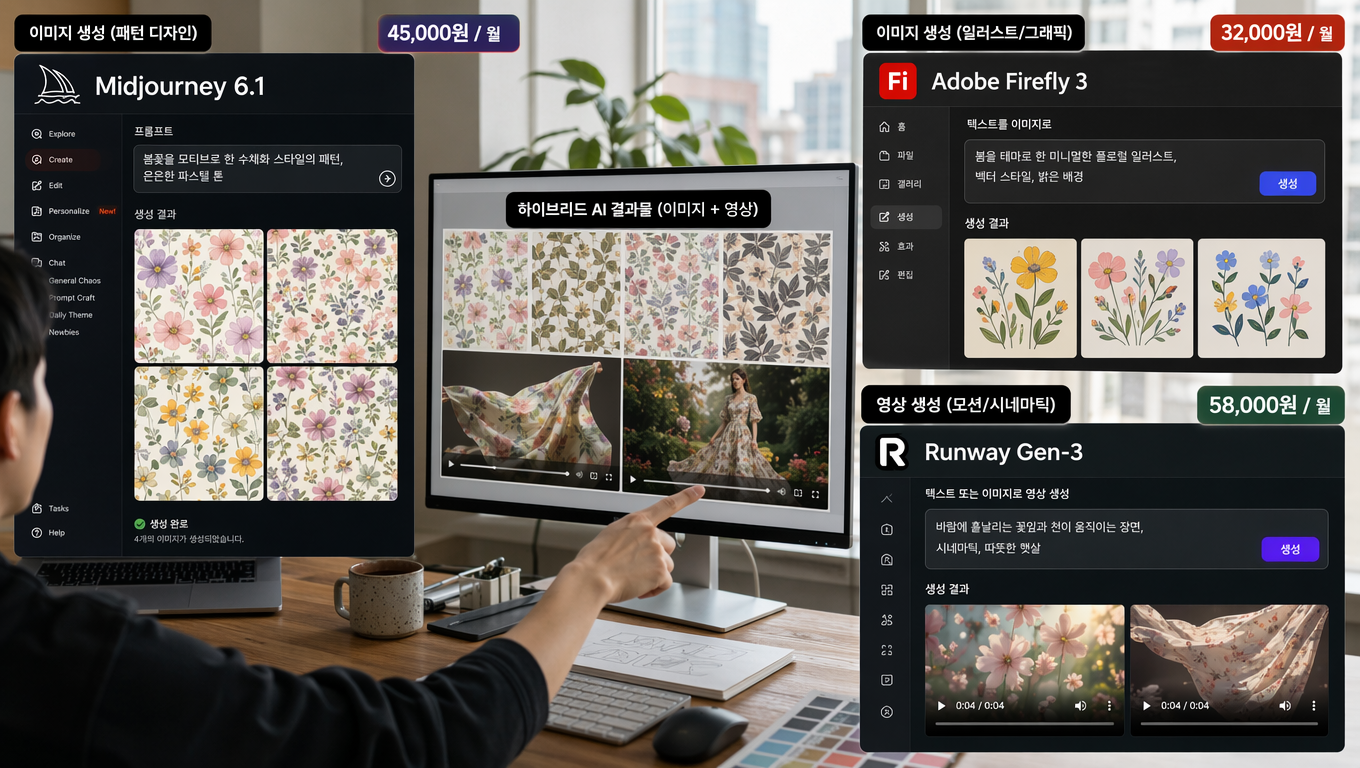1360x768 pixels.
Task: Open the four-squares grid icon in Runway sidebar
Action: click(886, 590)
